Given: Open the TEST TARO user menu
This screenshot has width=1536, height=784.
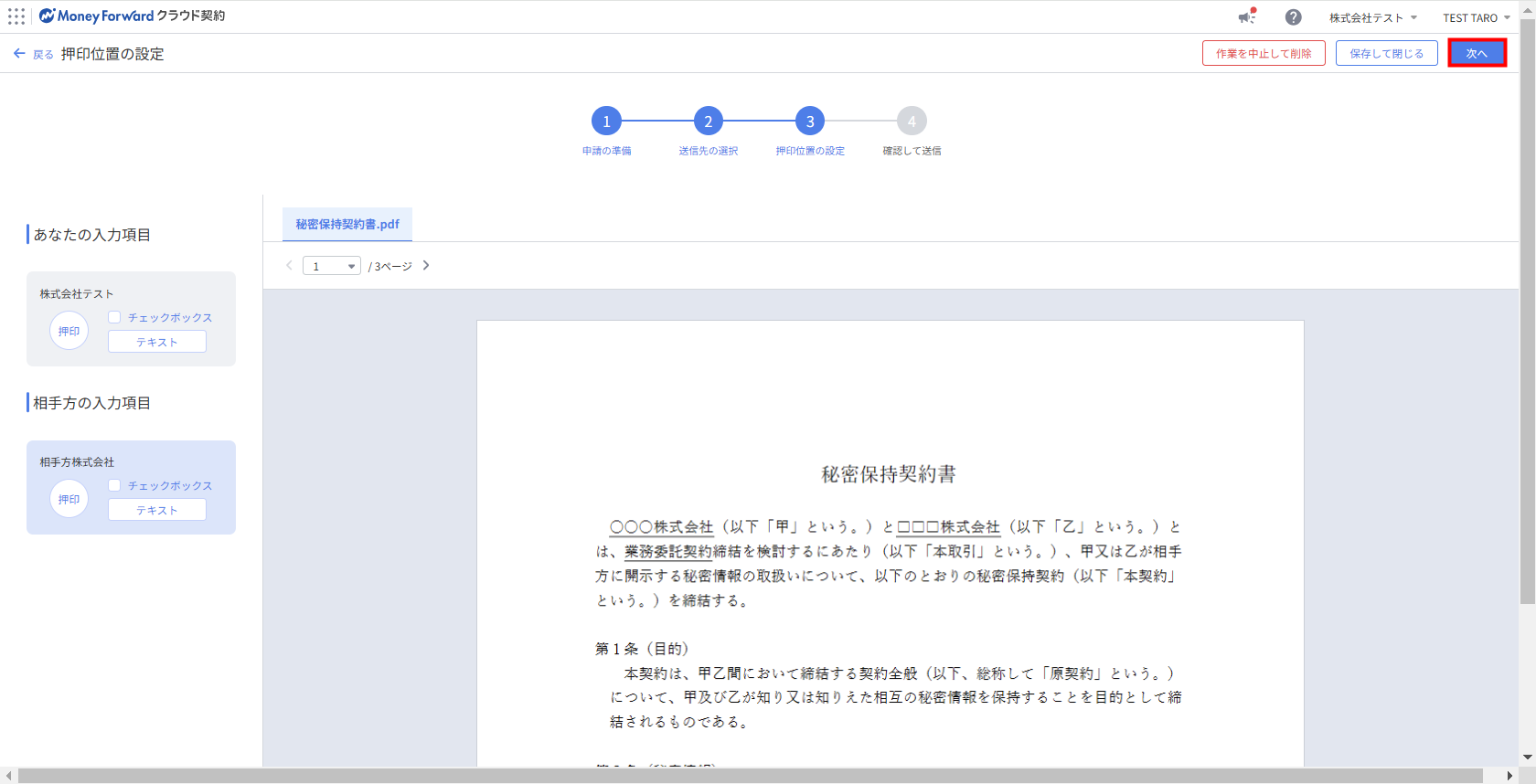Looking at the screenshot, I should coord(1476,17).
